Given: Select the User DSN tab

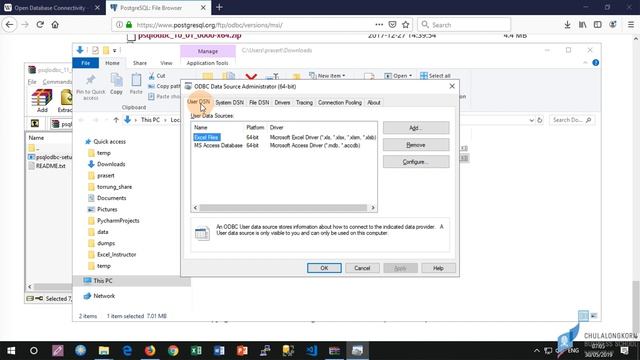Looking at the screenshot, I should (198, 102).
